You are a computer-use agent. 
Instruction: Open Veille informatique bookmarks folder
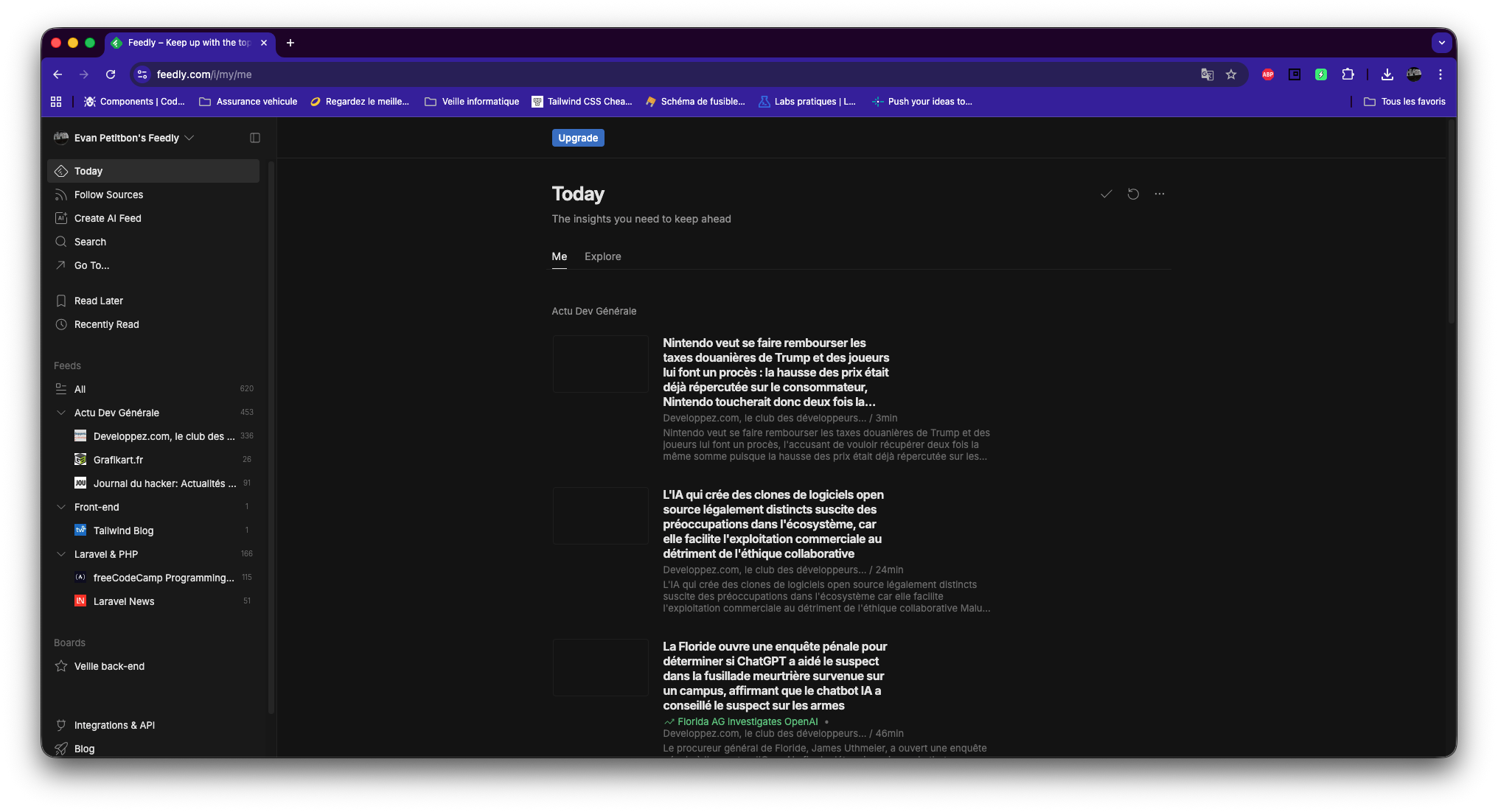[x=472, y=102]
